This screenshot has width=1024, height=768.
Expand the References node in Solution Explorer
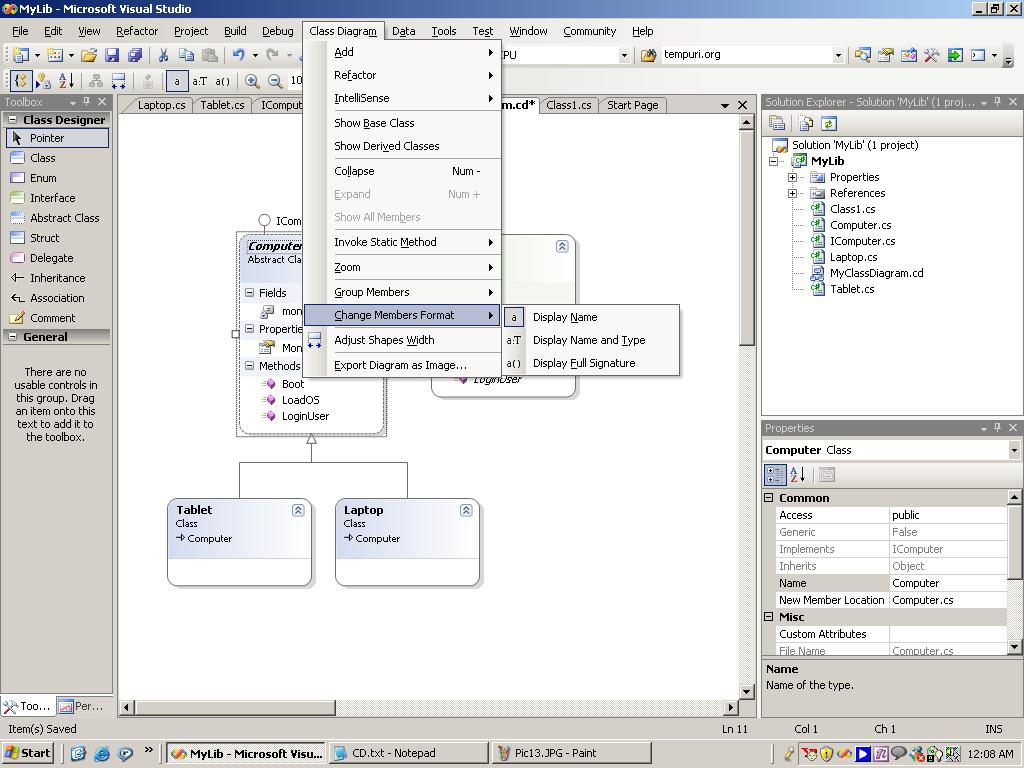(792, 193)
